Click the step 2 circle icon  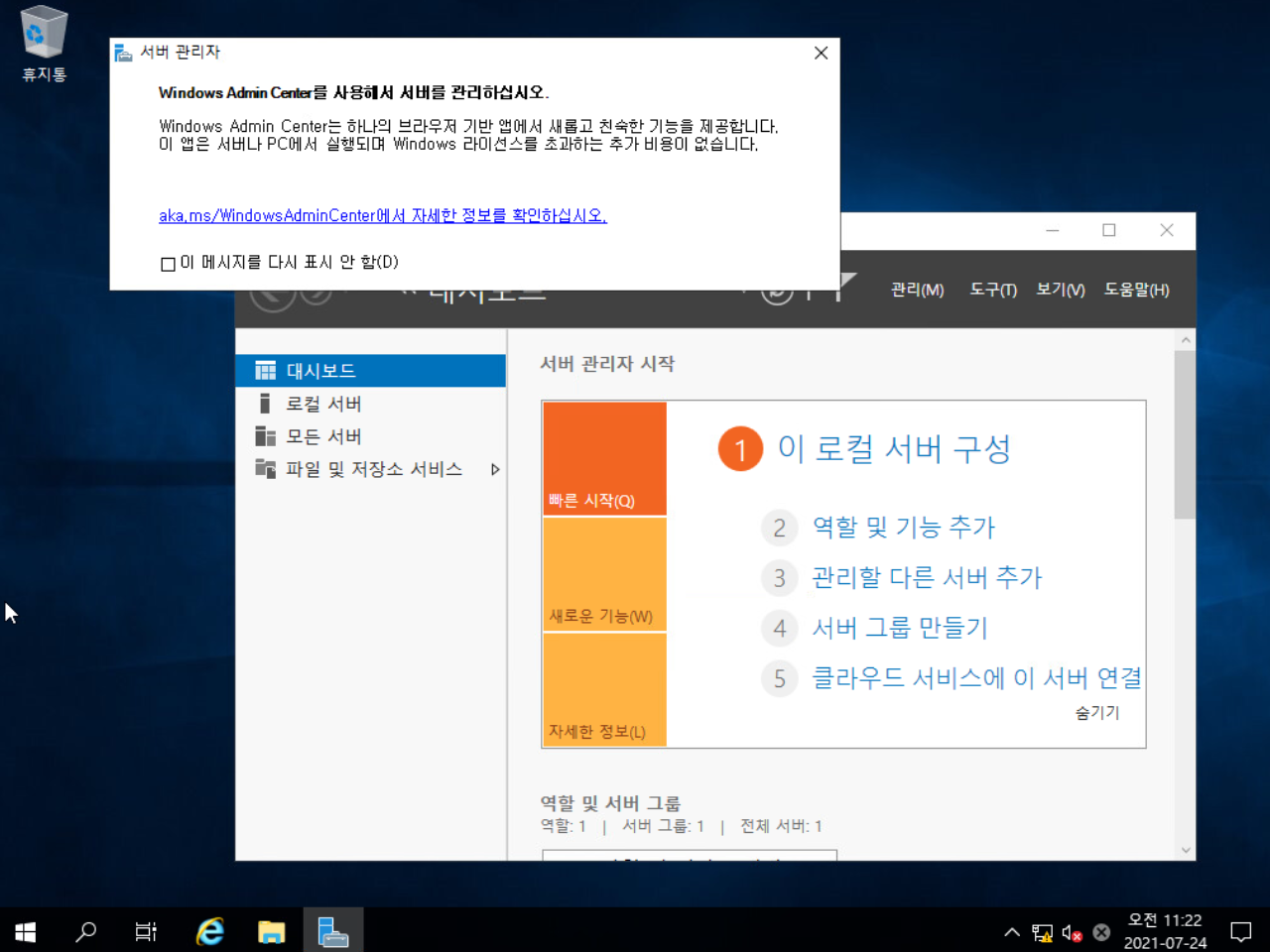780,528
